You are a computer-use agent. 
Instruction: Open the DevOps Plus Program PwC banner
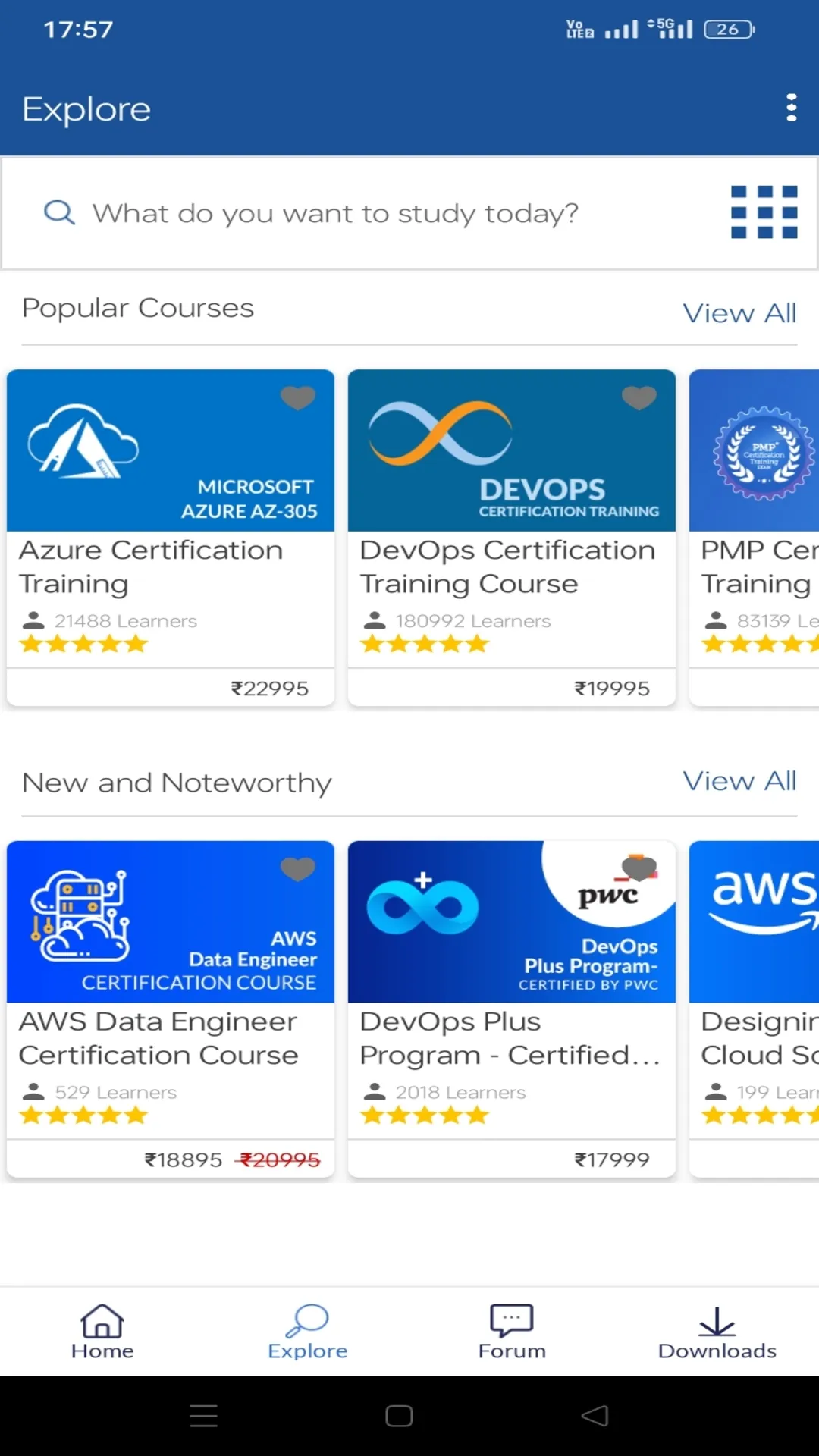click(x=512, y=921)
